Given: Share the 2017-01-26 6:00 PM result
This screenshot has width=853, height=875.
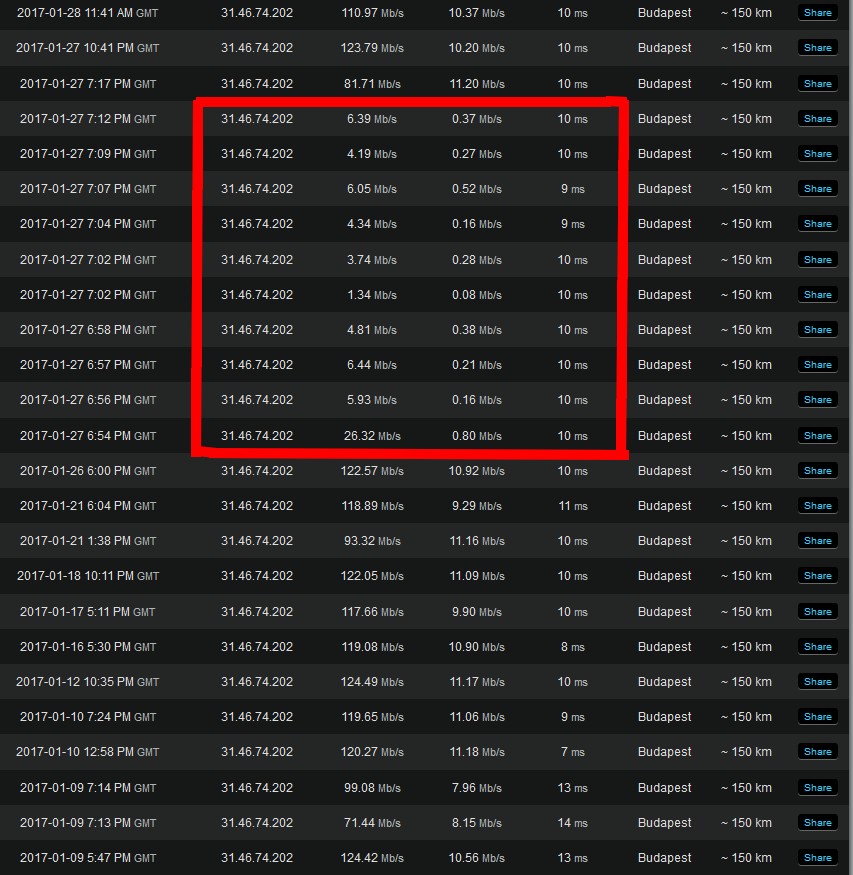Looking at the screenshot, I should pos(817,471).
